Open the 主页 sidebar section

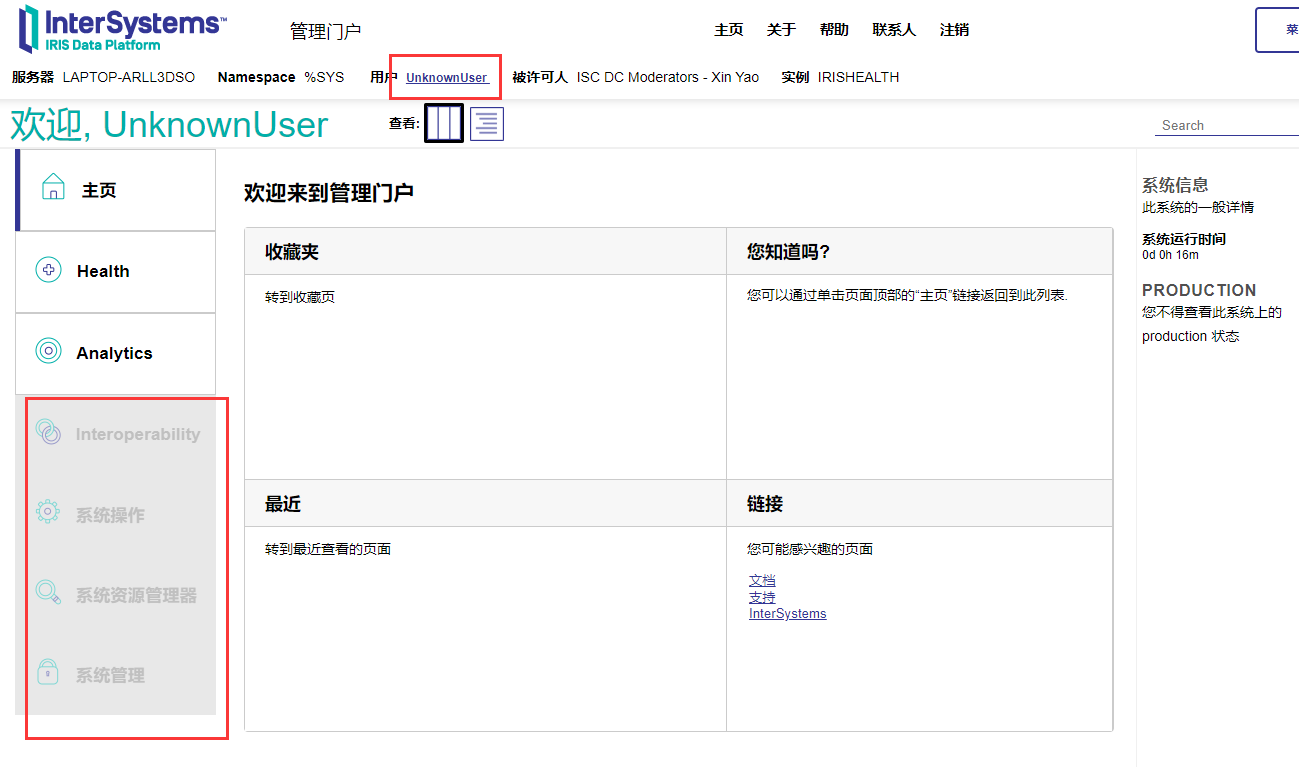pos(116,190)
